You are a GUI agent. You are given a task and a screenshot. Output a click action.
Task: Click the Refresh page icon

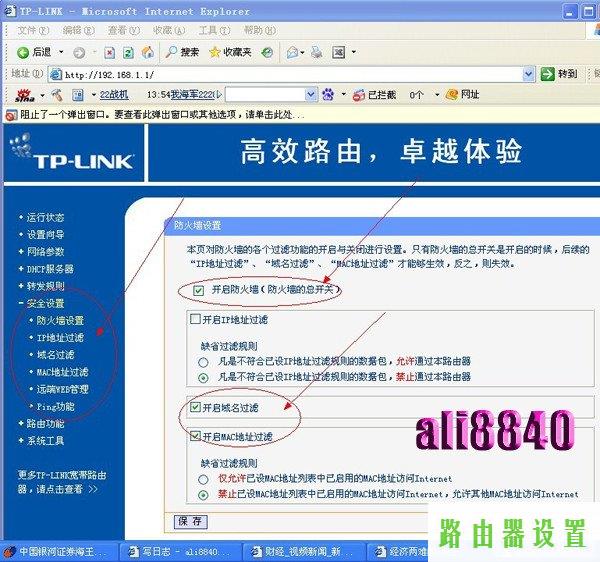click(128, 52)
